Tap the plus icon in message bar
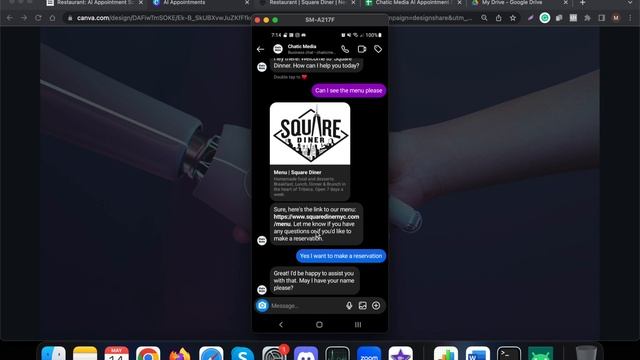This screenshot has width=640, height=360. tap(376, 305)
